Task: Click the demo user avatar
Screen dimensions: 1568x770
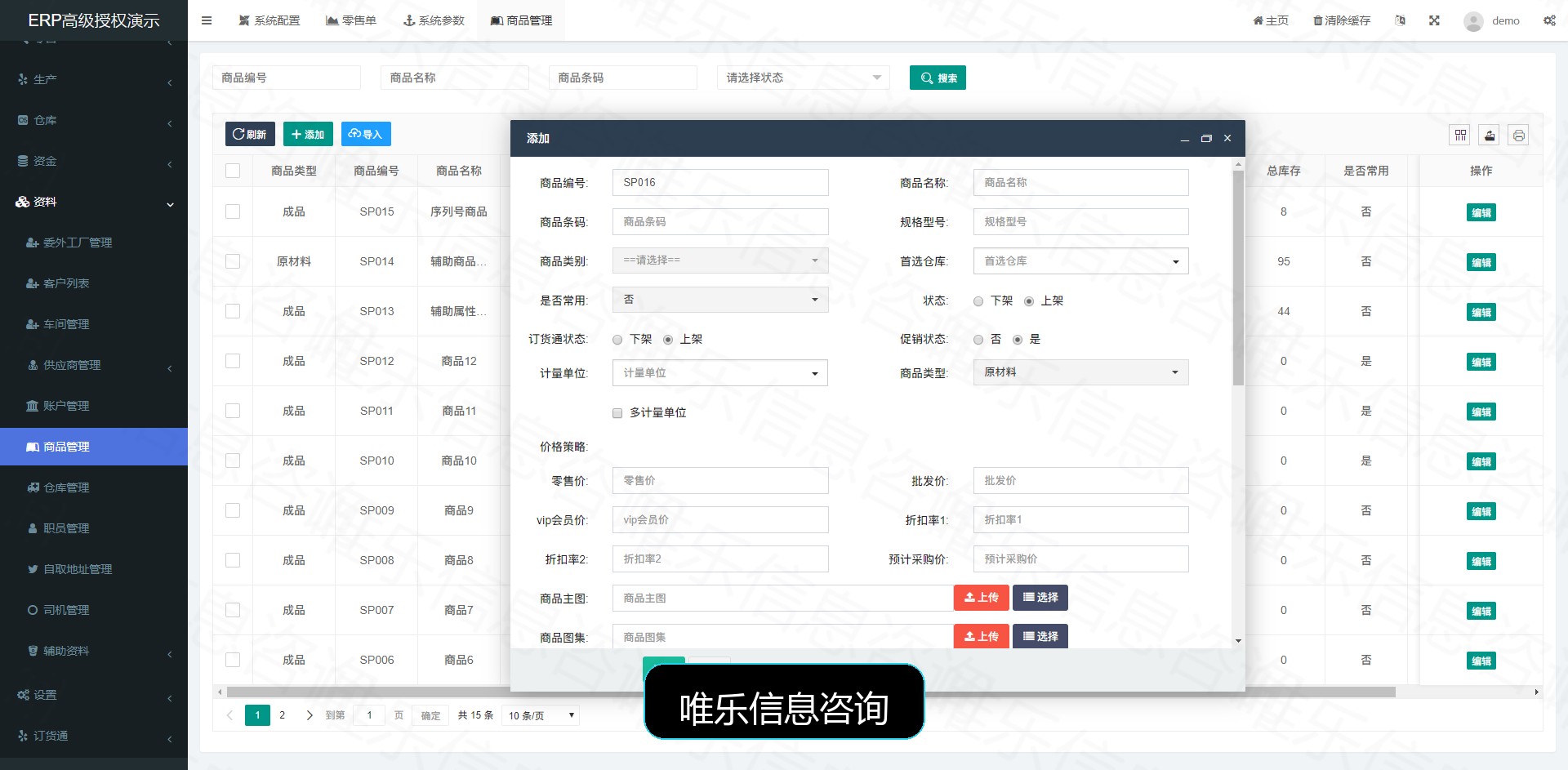Action: tap(1473, 21)
